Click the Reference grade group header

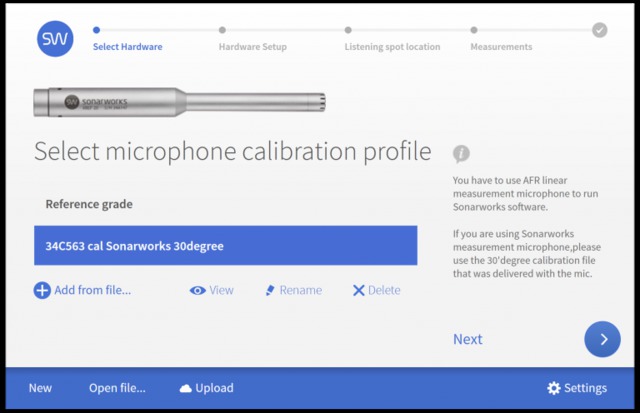[x=89, y=204]
